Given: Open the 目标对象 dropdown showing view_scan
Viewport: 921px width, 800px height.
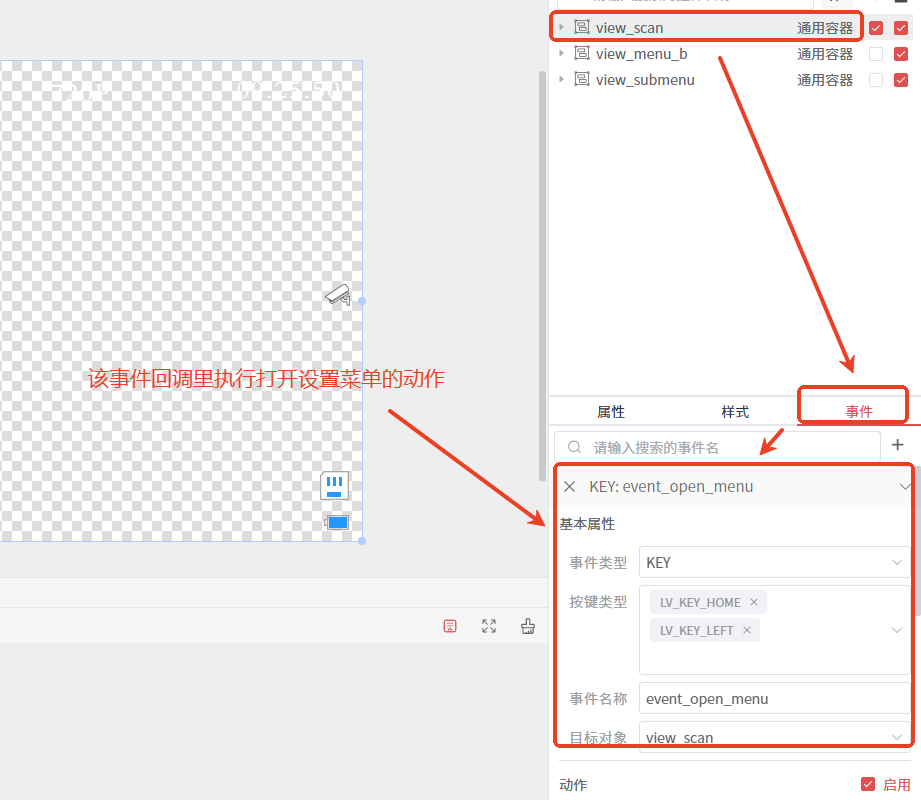Looking at the screenshot, I should 774,737.
